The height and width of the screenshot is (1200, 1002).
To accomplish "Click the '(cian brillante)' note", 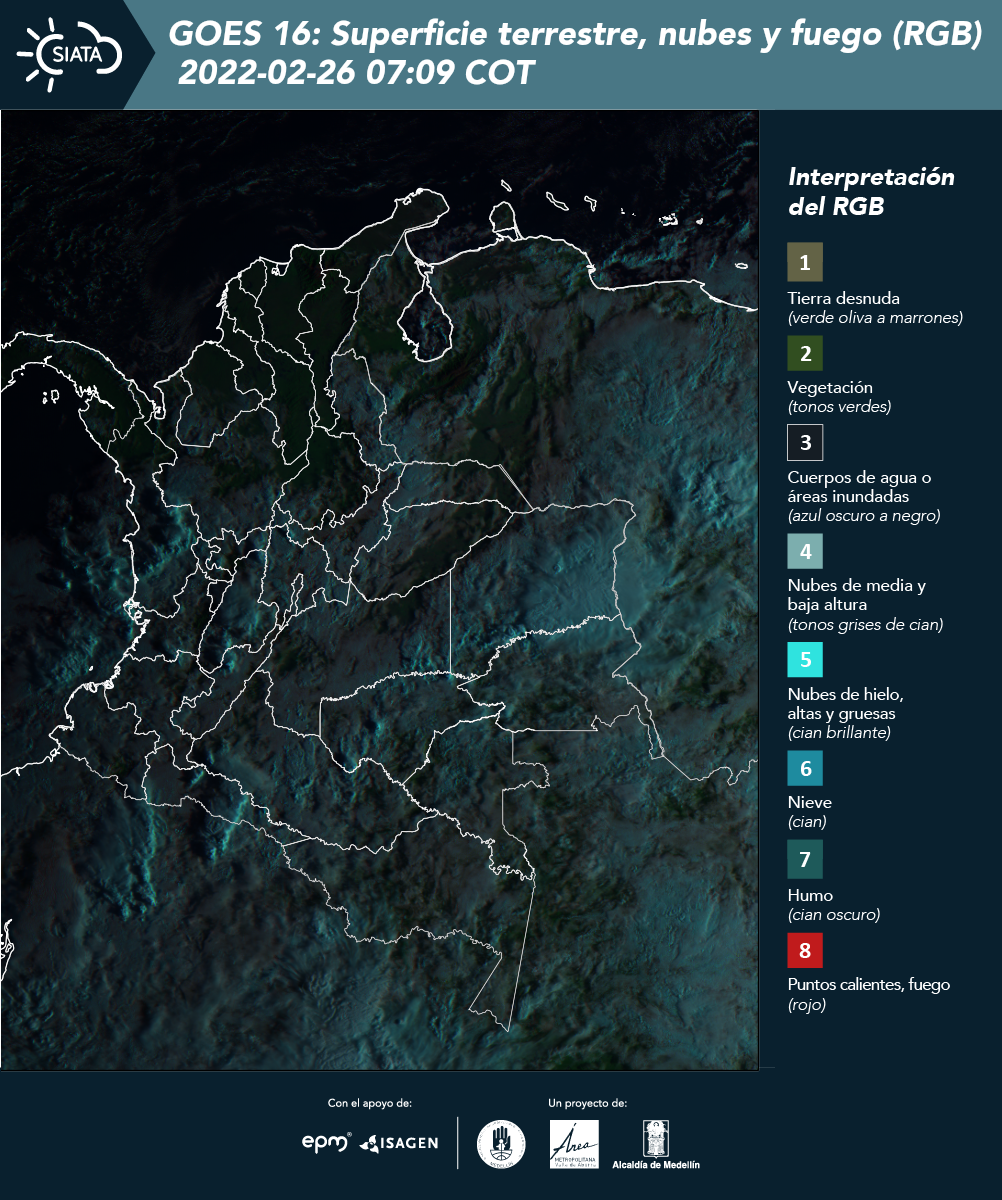I will pyautogui.click(x=839, y=733).
